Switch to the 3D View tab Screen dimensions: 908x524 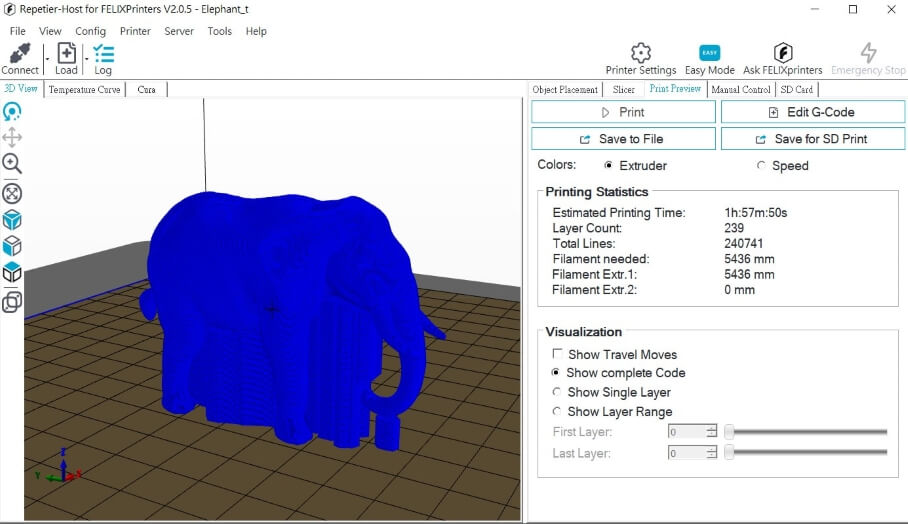pos(21,89)
